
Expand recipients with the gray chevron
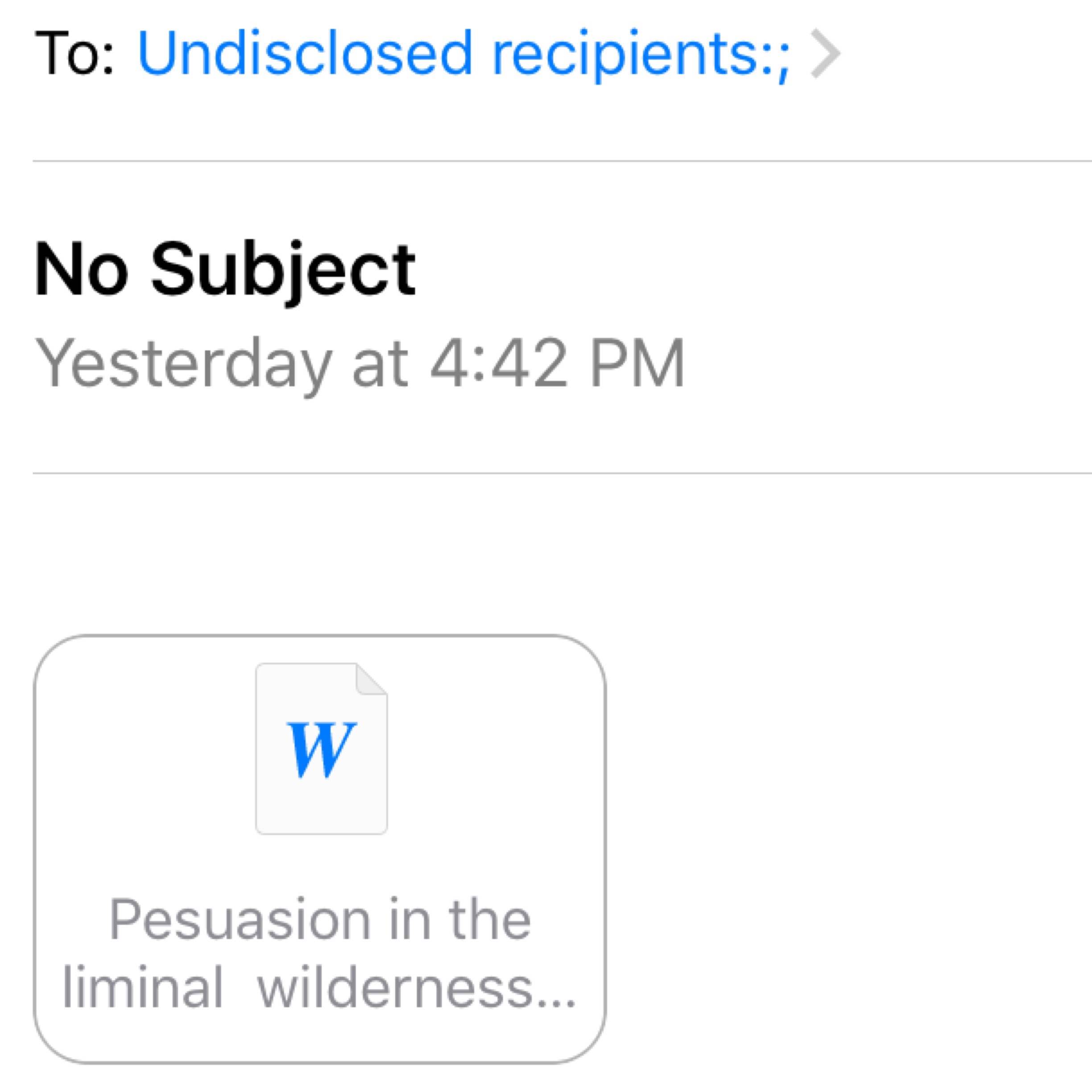825,54
